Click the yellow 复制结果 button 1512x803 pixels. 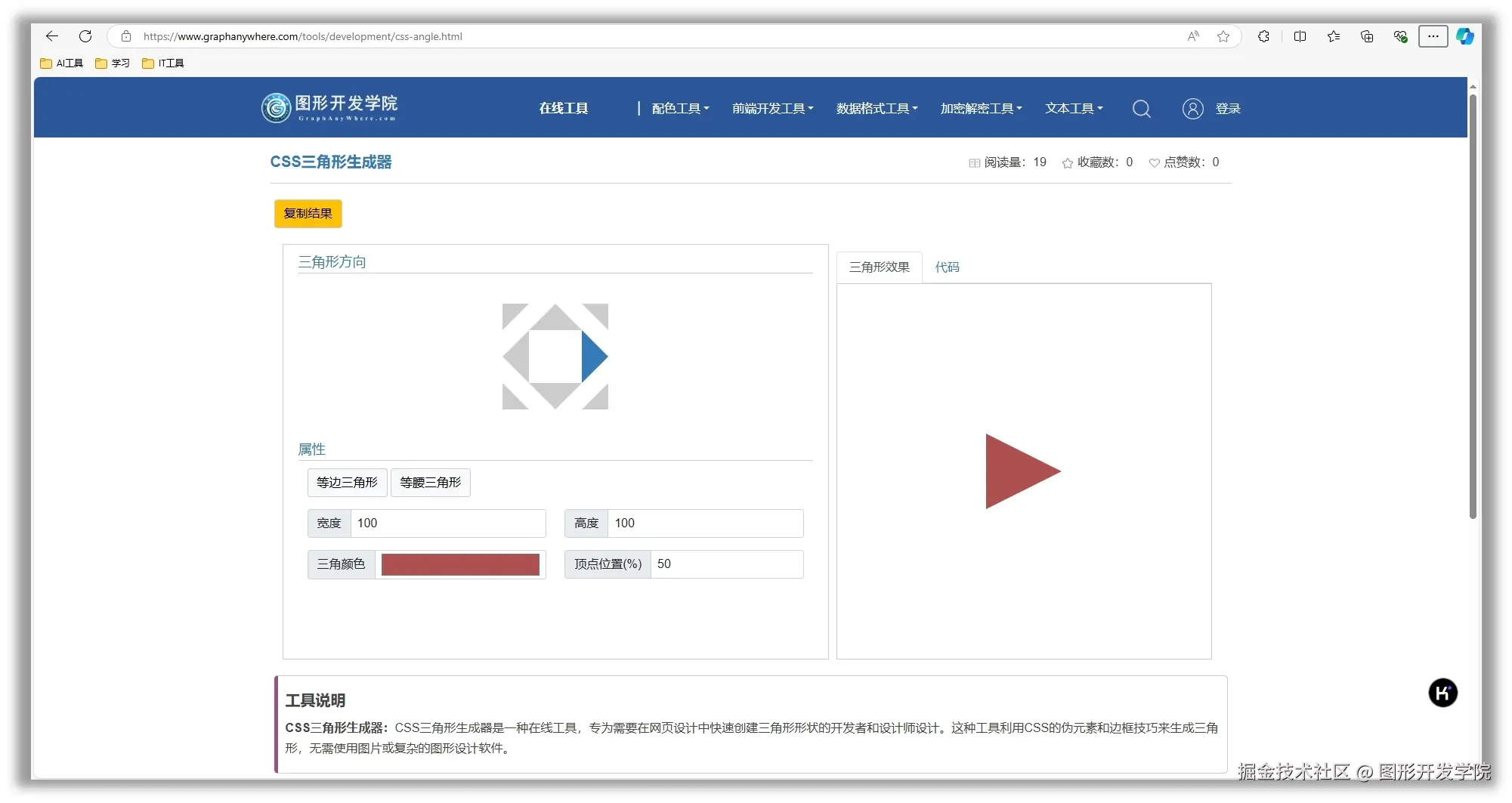(x=308, y=214)
